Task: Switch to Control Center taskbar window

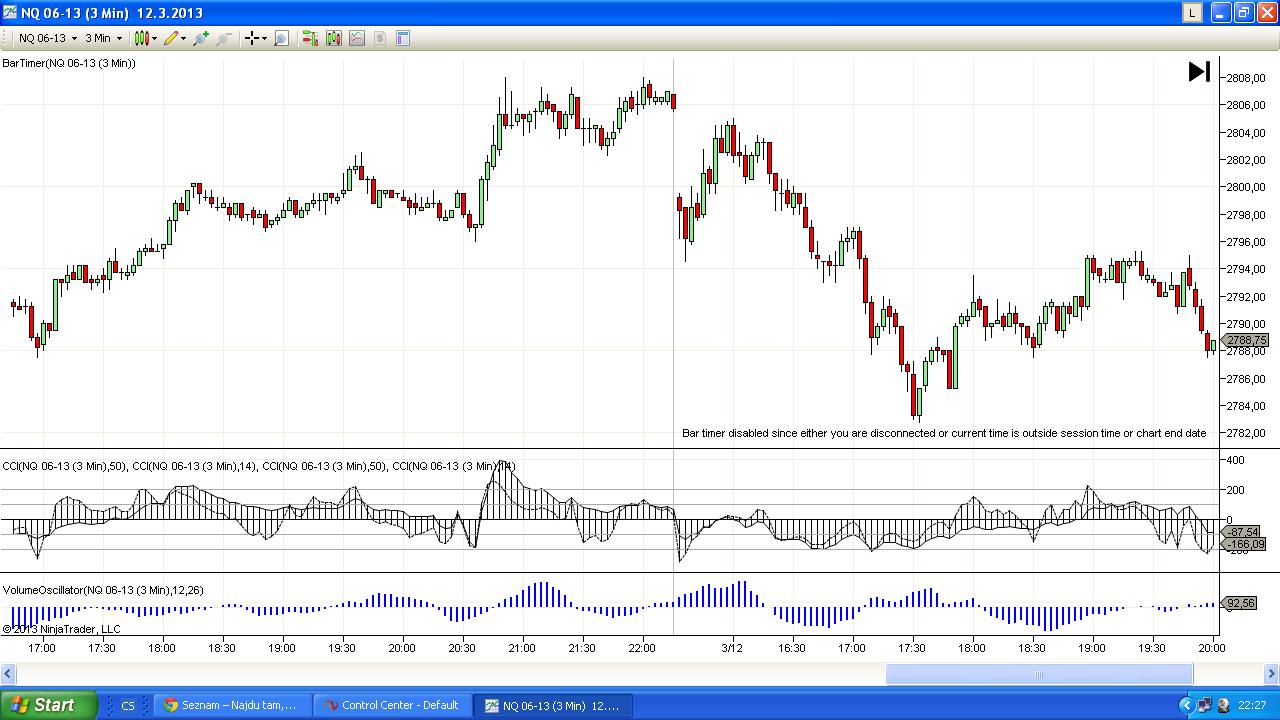Action: (390, 705)
